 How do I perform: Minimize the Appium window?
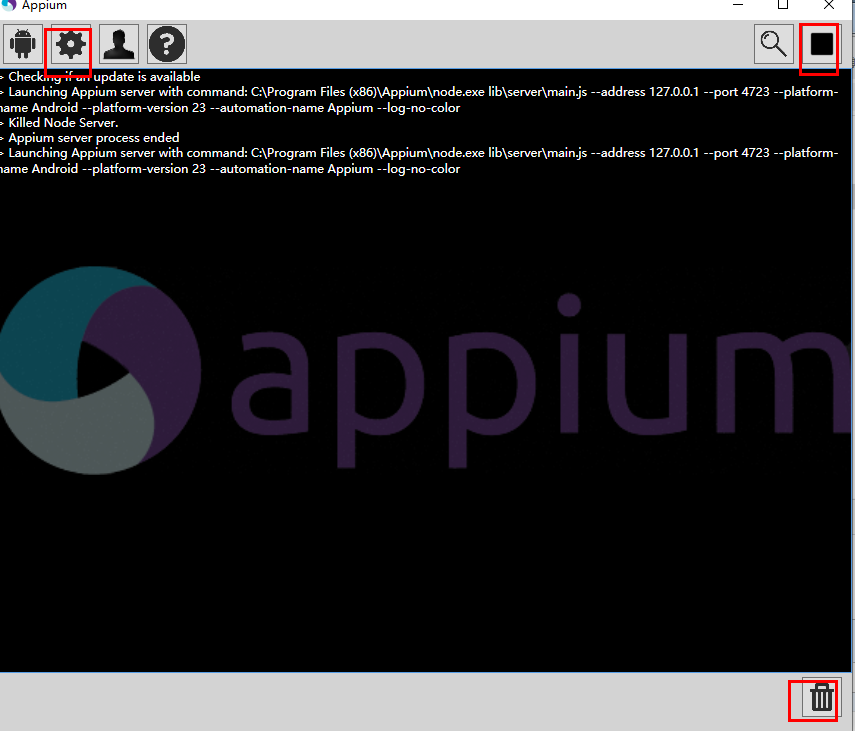point(738,5)
